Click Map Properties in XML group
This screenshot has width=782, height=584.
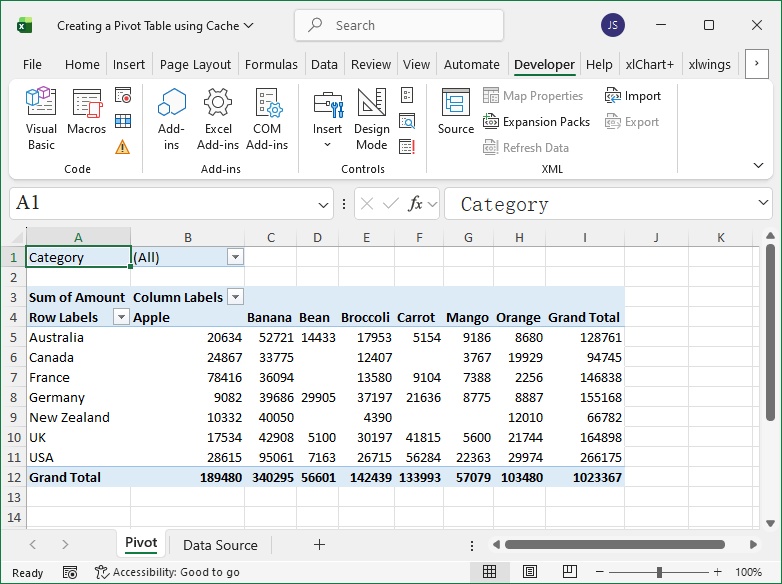[x=533, y=95]
